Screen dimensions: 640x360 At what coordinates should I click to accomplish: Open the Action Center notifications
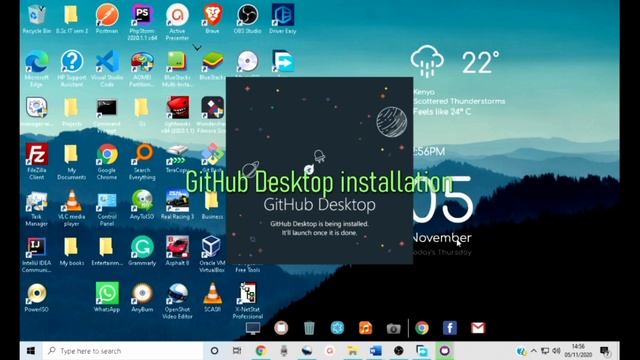click(x=605, y=351)
